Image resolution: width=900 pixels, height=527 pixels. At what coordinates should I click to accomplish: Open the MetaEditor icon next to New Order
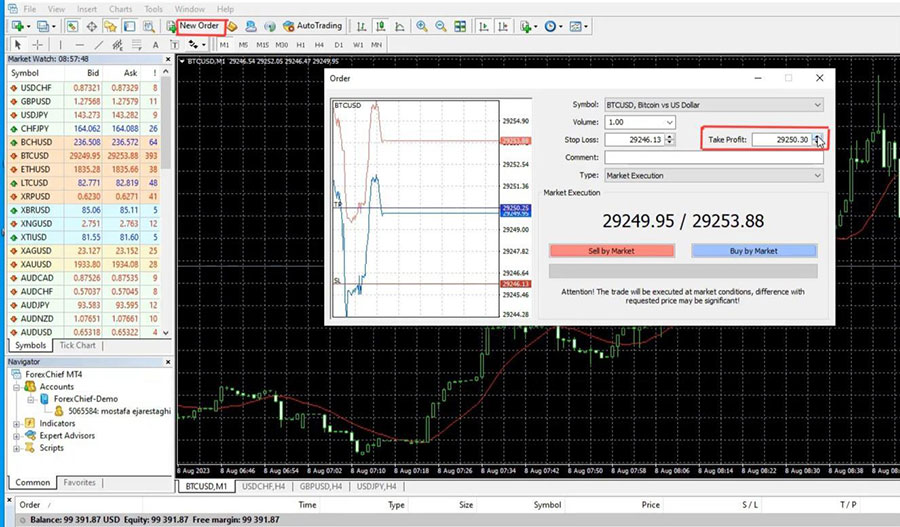click(x=232, y=26)
